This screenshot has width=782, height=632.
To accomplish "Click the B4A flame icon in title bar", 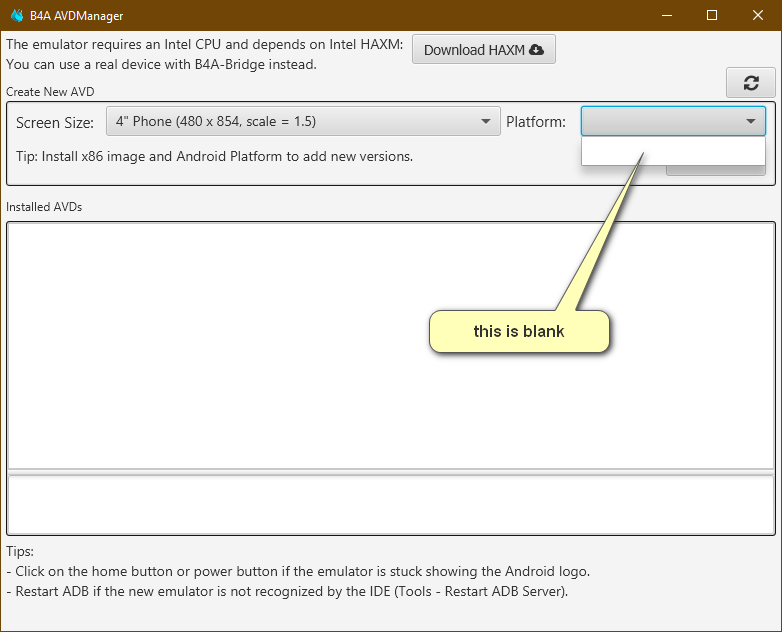I will click(x=17, y=15).
